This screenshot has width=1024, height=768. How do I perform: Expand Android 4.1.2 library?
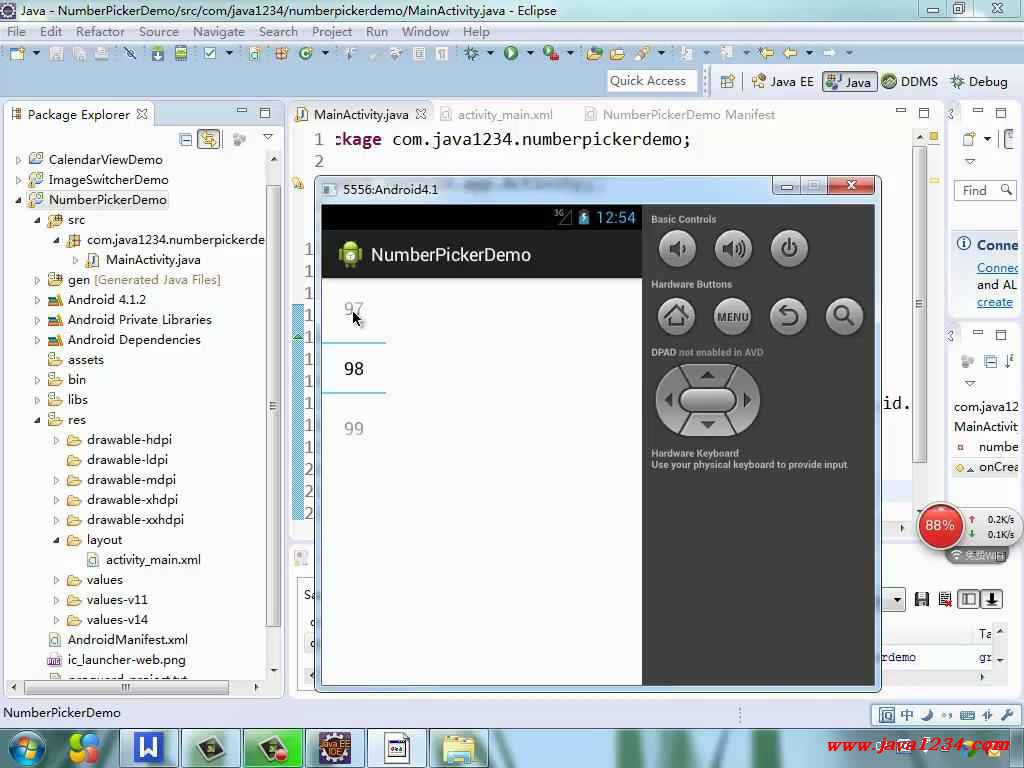tap(37, 300)
